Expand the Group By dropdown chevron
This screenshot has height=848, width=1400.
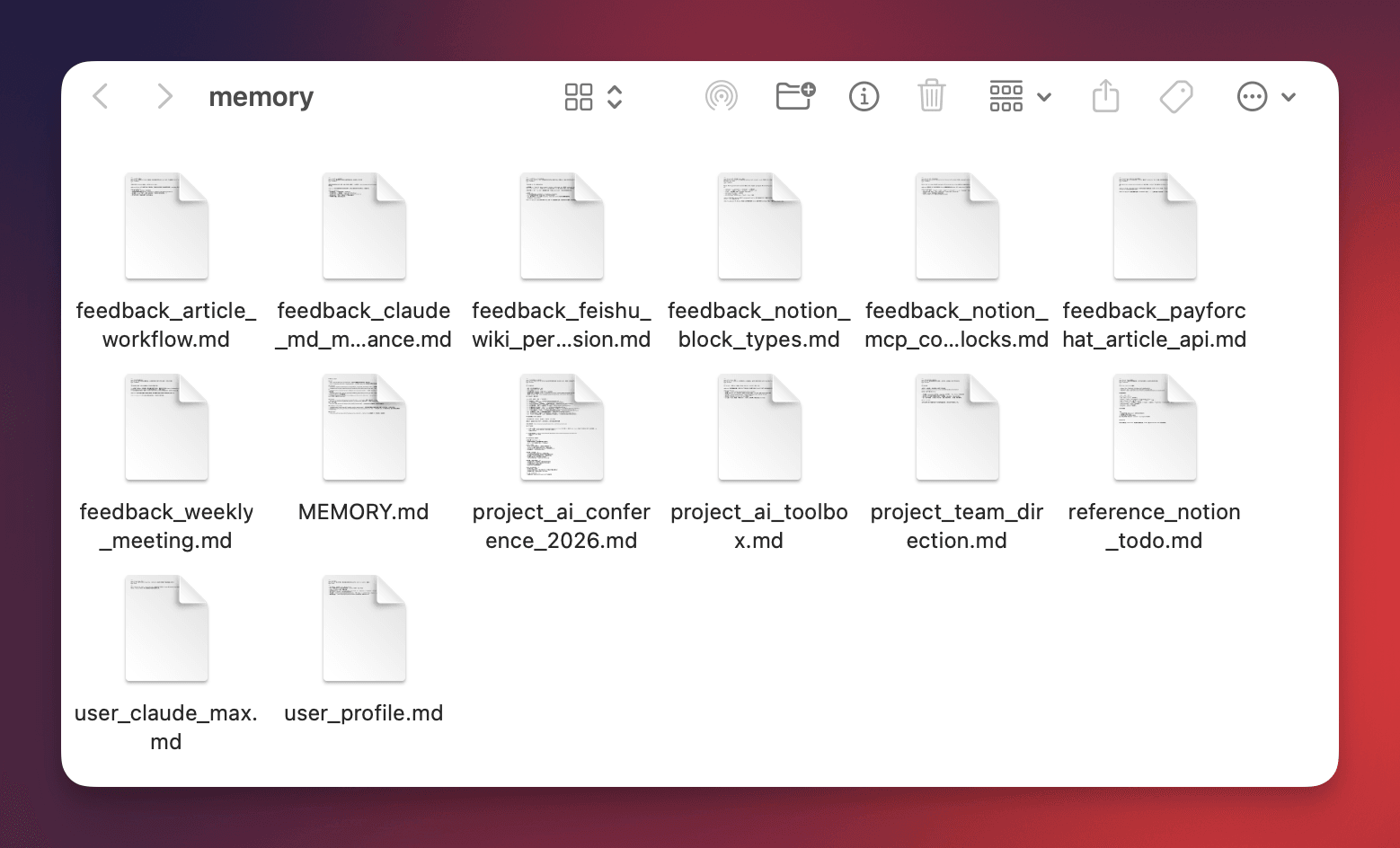[1044, 97]
